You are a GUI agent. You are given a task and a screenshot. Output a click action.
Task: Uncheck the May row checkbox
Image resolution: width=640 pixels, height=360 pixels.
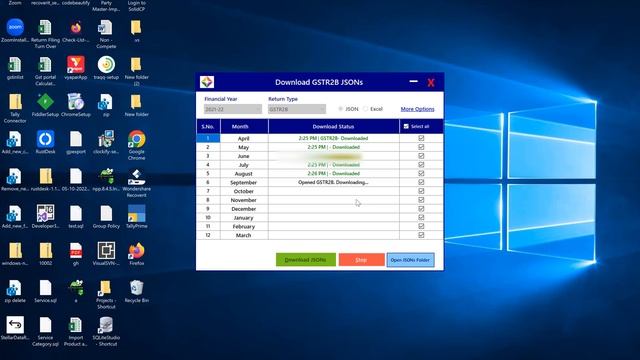(x=421, y=147)
